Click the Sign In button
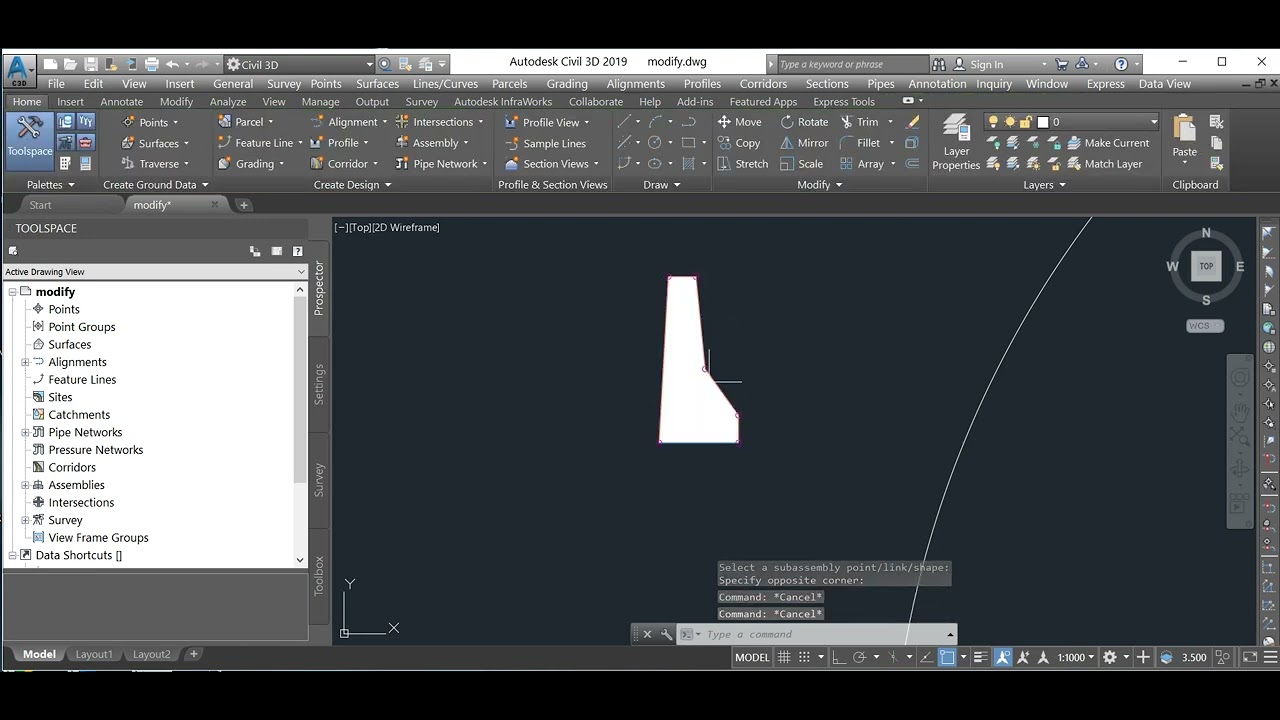The height and width of the screenshot is (720, 1280). coord(986,64)
